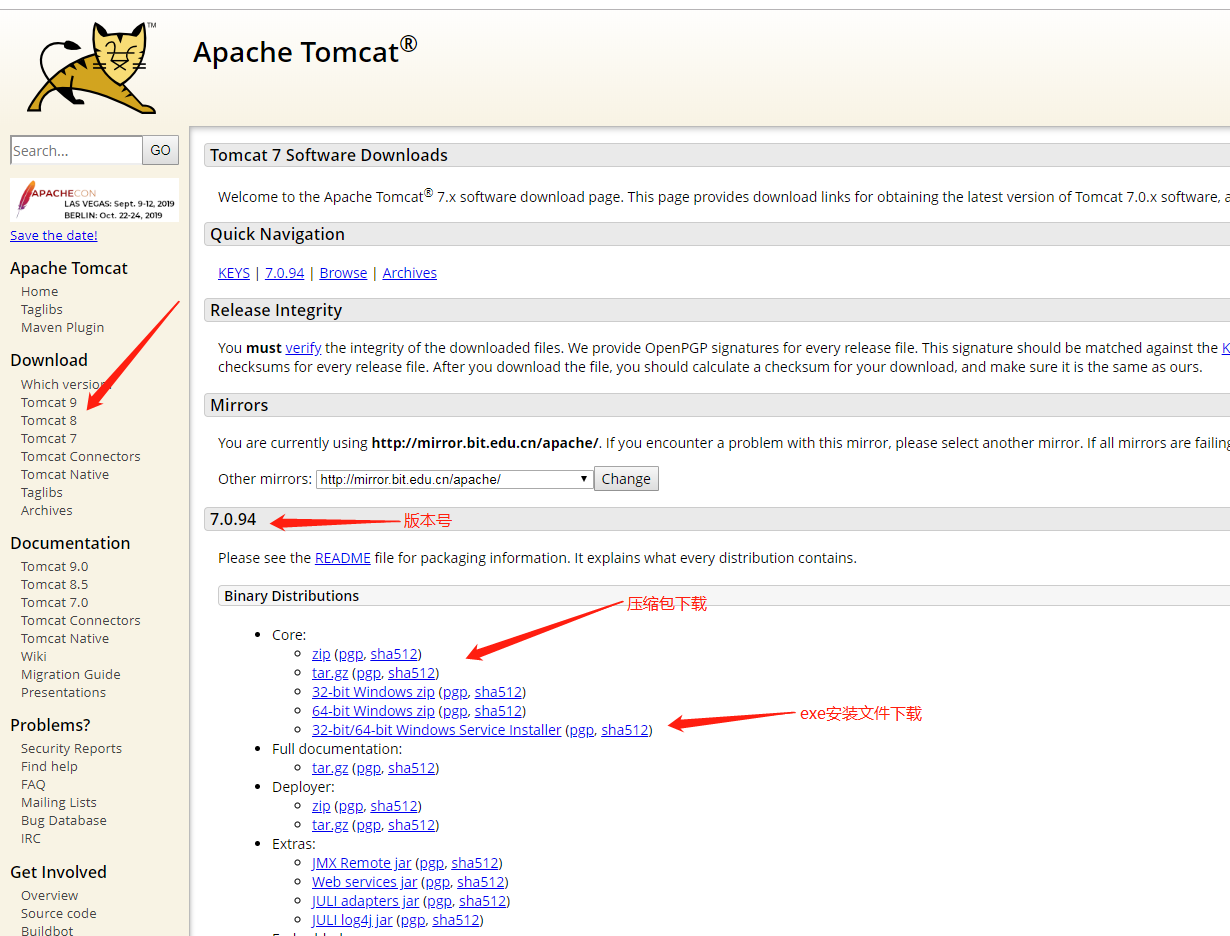Download the Core zip package
Screen dimensions: 1230x936
pyautogui.click(x=321, y=654)
